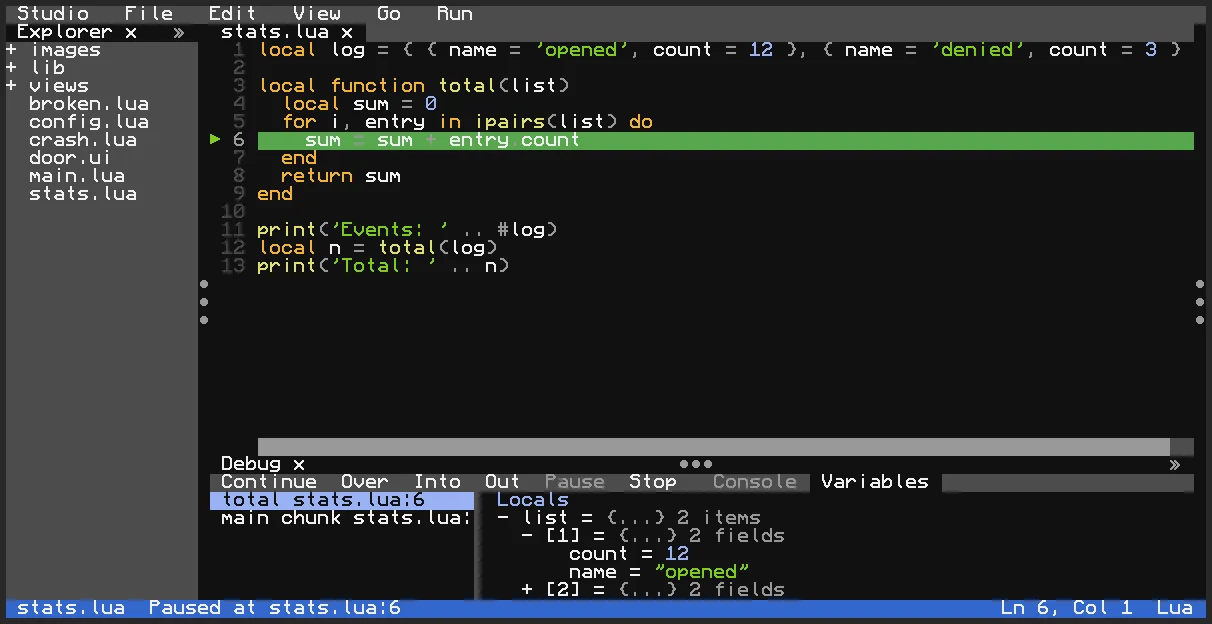The height and width of the screenshot is (624, 1212).
Task: Close the stats.lua editor tab
Action: tap(347, 32)
